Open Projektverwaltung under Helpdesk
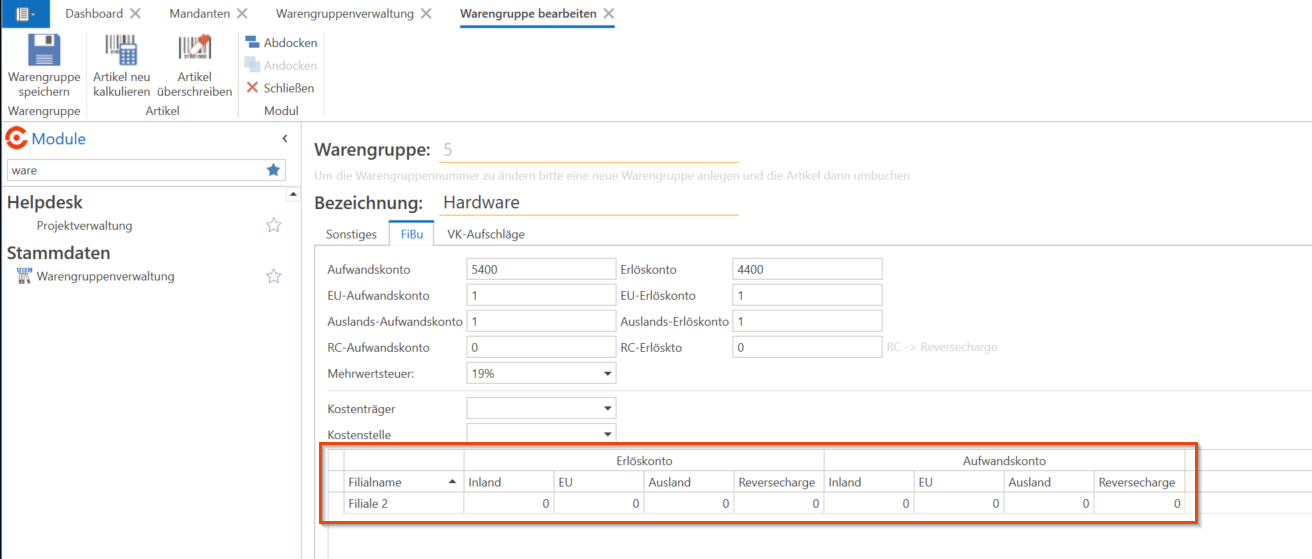 click(x=84, y=226)
